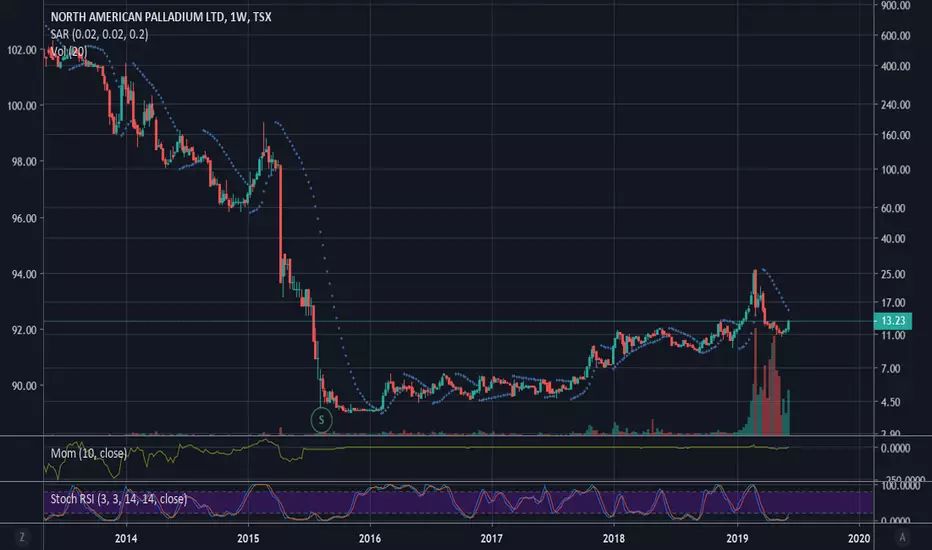Select the SAR (0.02, 0.02, 0.2) indicator label

(99, 34)
